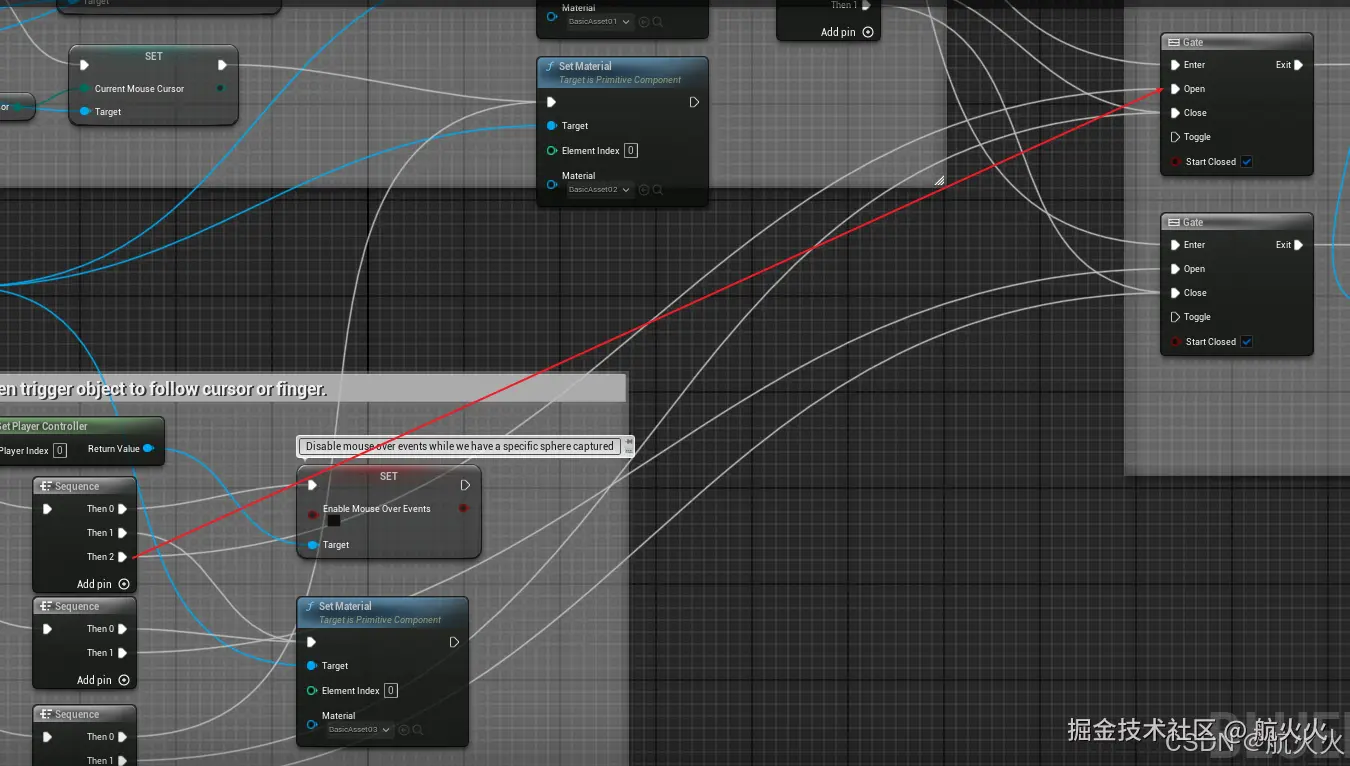Click the search icon next to BasicAsset01

point(657,21)
